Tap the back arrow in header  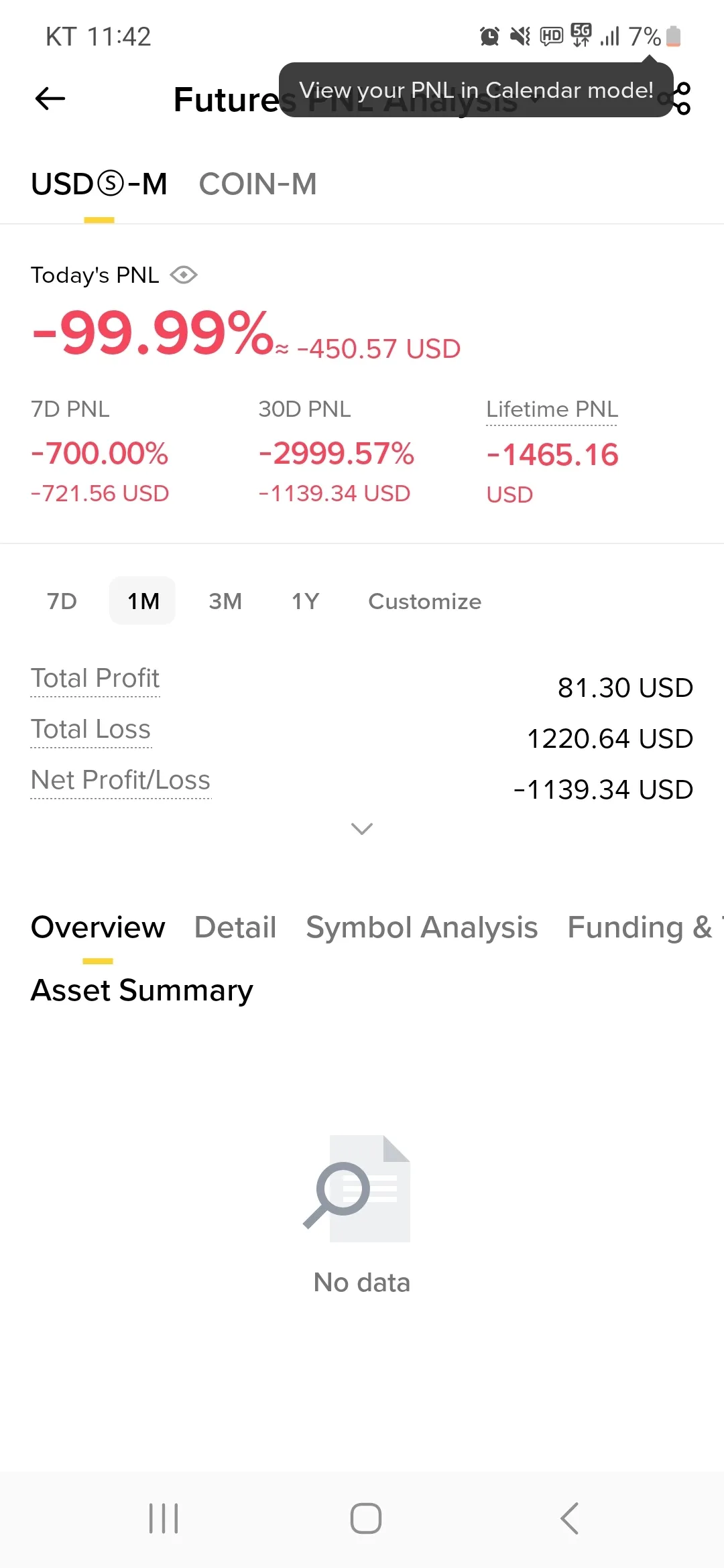pos(50,99)
